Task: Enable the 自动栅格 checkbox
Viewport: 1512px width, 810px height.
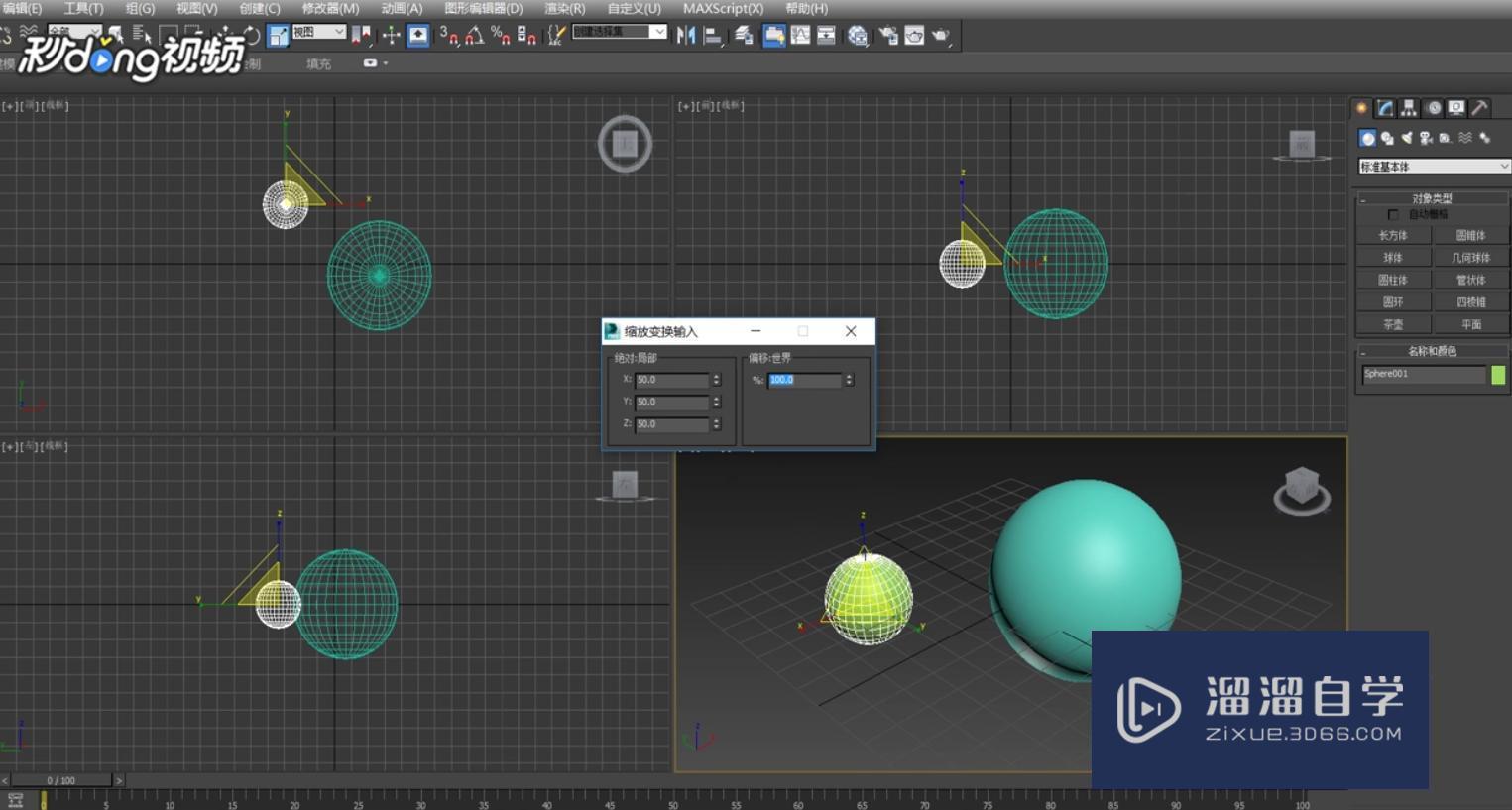Action: (x=1393, y=214)
